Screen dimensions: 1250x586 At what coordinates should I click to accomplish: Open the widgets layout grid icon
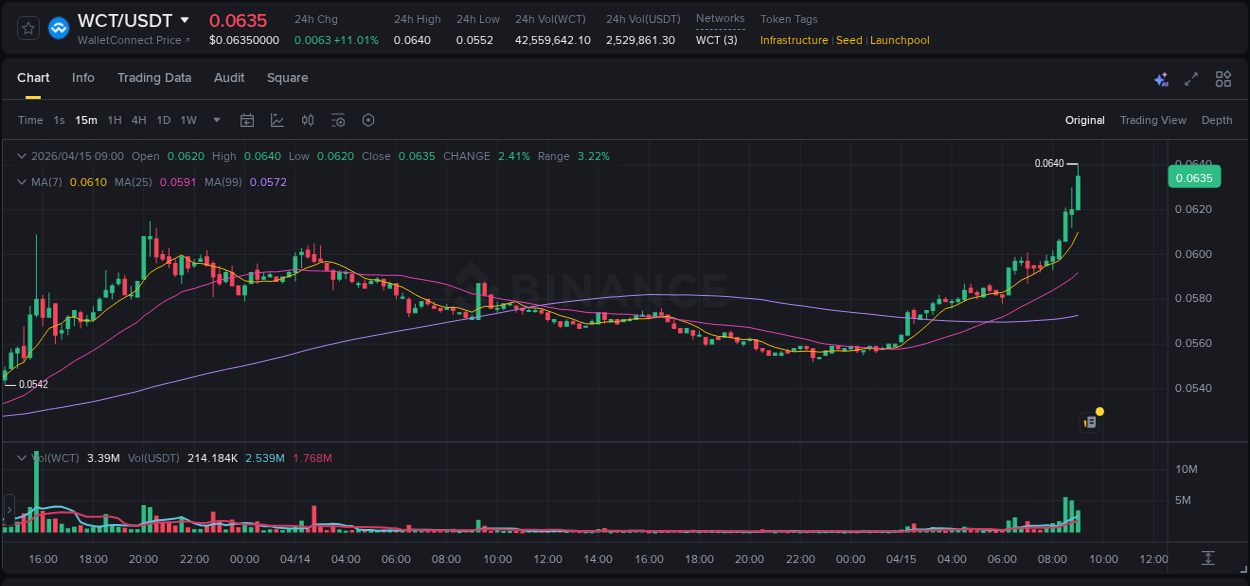pyautogui.click(x=1222, y=78)
